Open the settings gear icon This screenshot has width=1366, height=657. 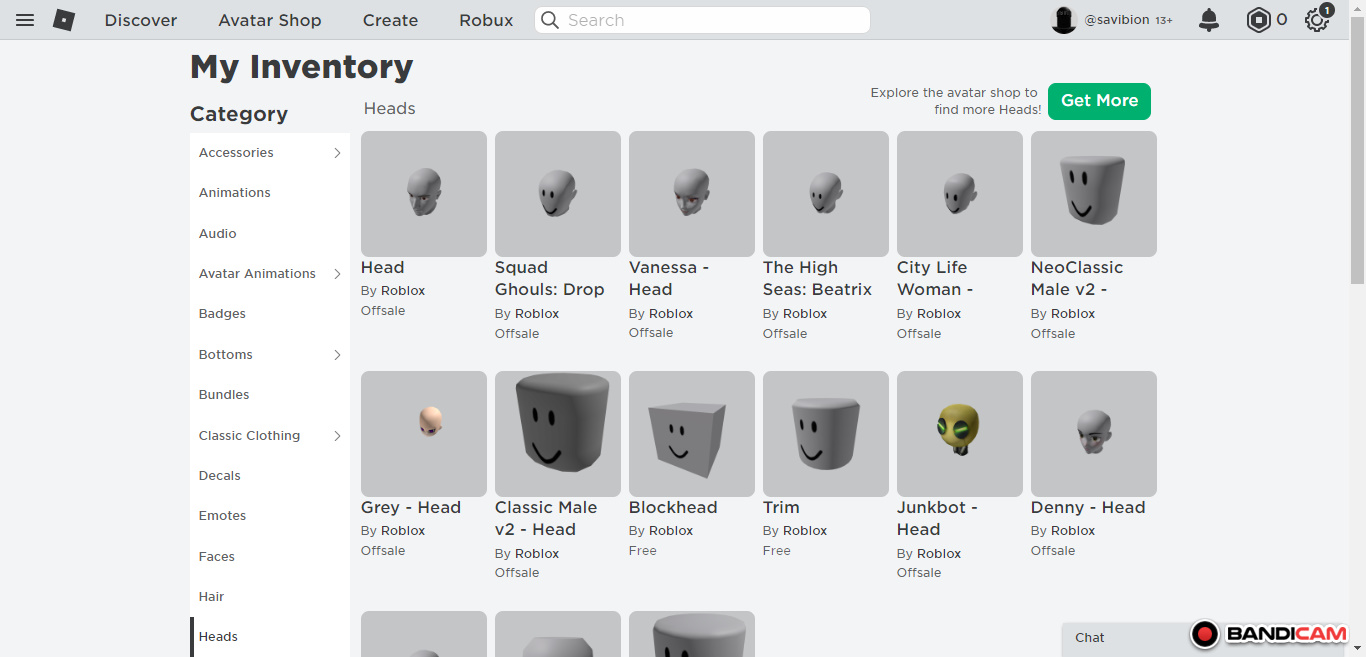coord(1316,20)
